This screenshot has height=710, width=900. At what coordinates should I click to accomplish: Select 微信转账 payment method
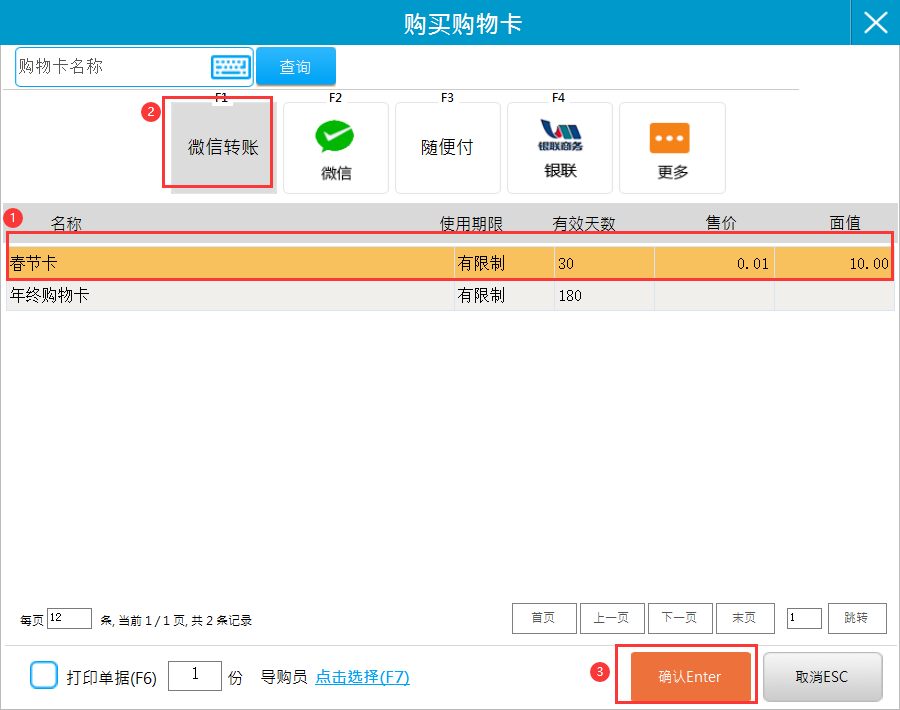[222, 147]
